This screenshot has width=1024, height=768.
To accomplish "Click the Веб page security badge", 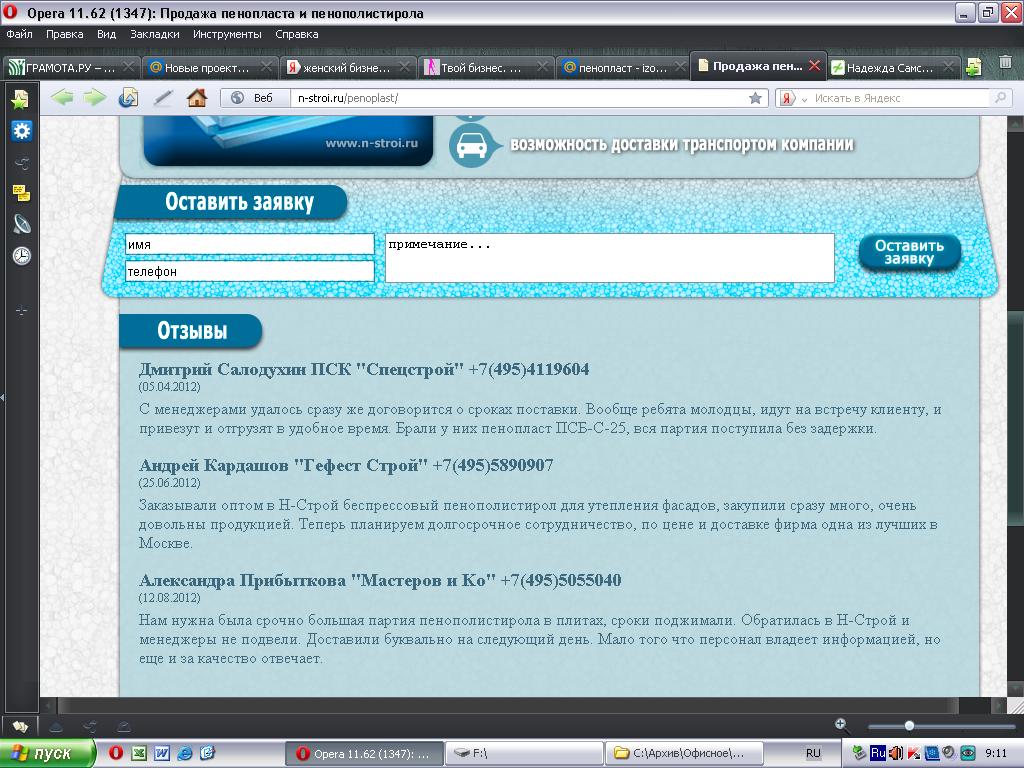I will pos(255,98).
